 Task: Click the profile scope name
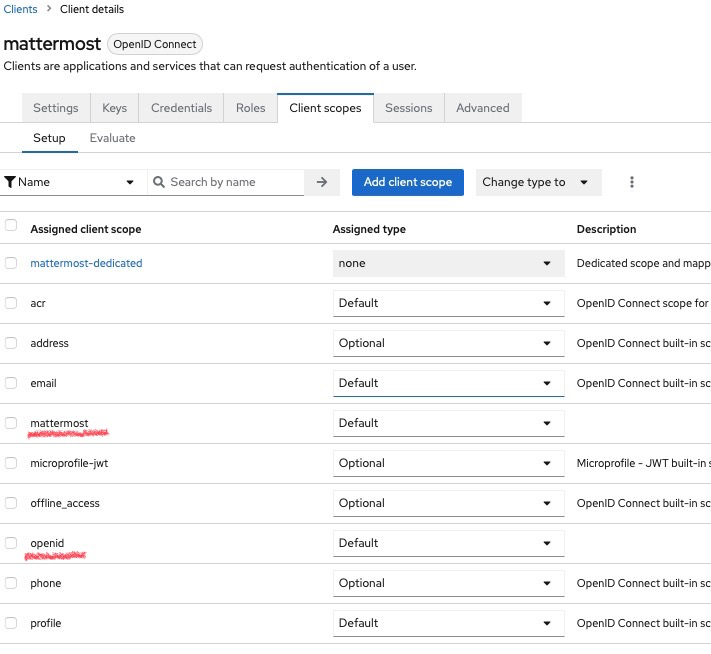click(46, 623)
